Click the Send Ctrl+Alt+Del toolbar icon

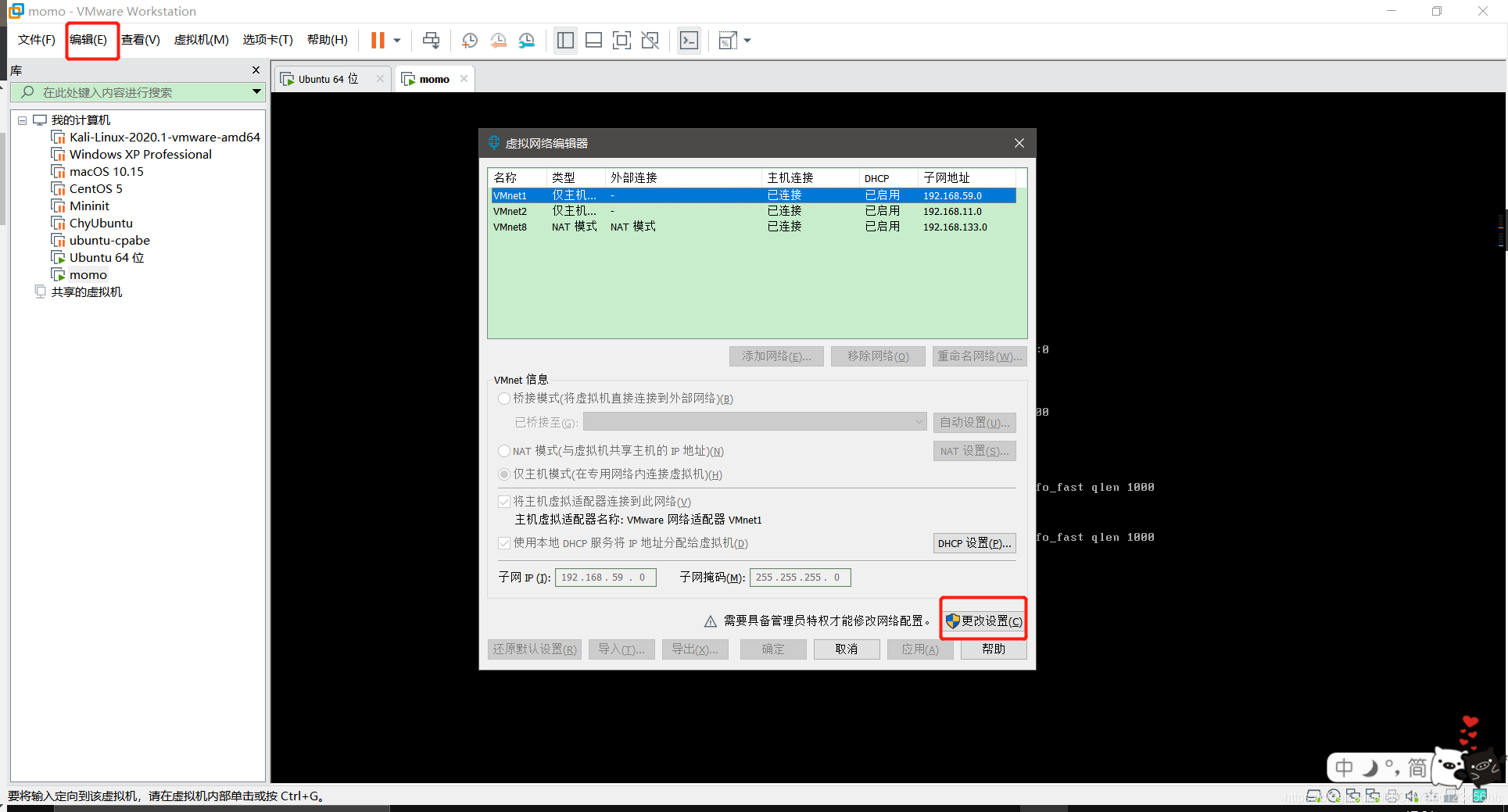pos(431,41)
